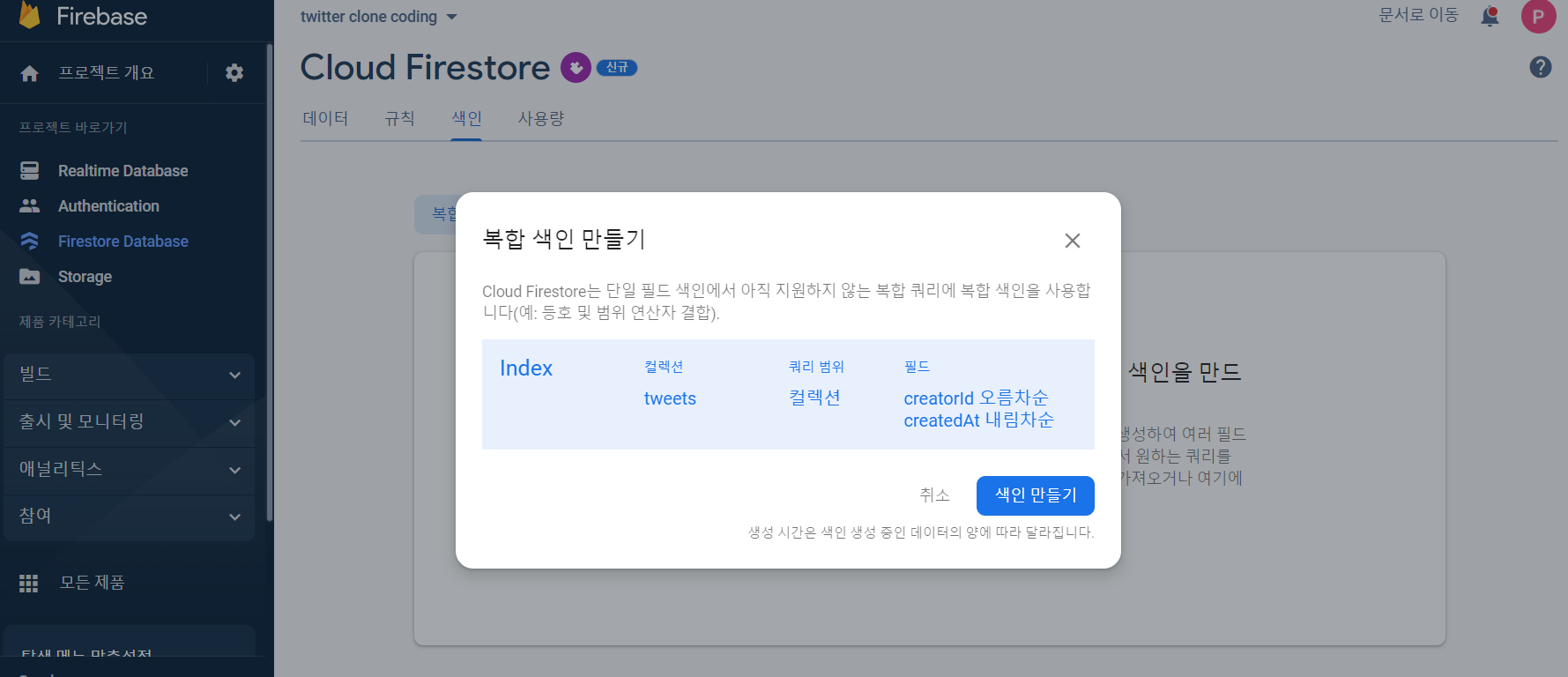Expand the 출시 및 모니터링 category
Image resolution: width=1568 pixels, height=677 pixels.
pyautogui.click(x=130, y=422)
